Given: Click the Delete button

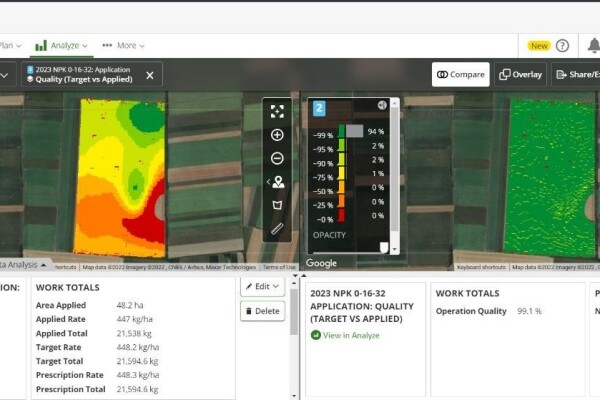Looking at the screenshot, I should [263, 311].
